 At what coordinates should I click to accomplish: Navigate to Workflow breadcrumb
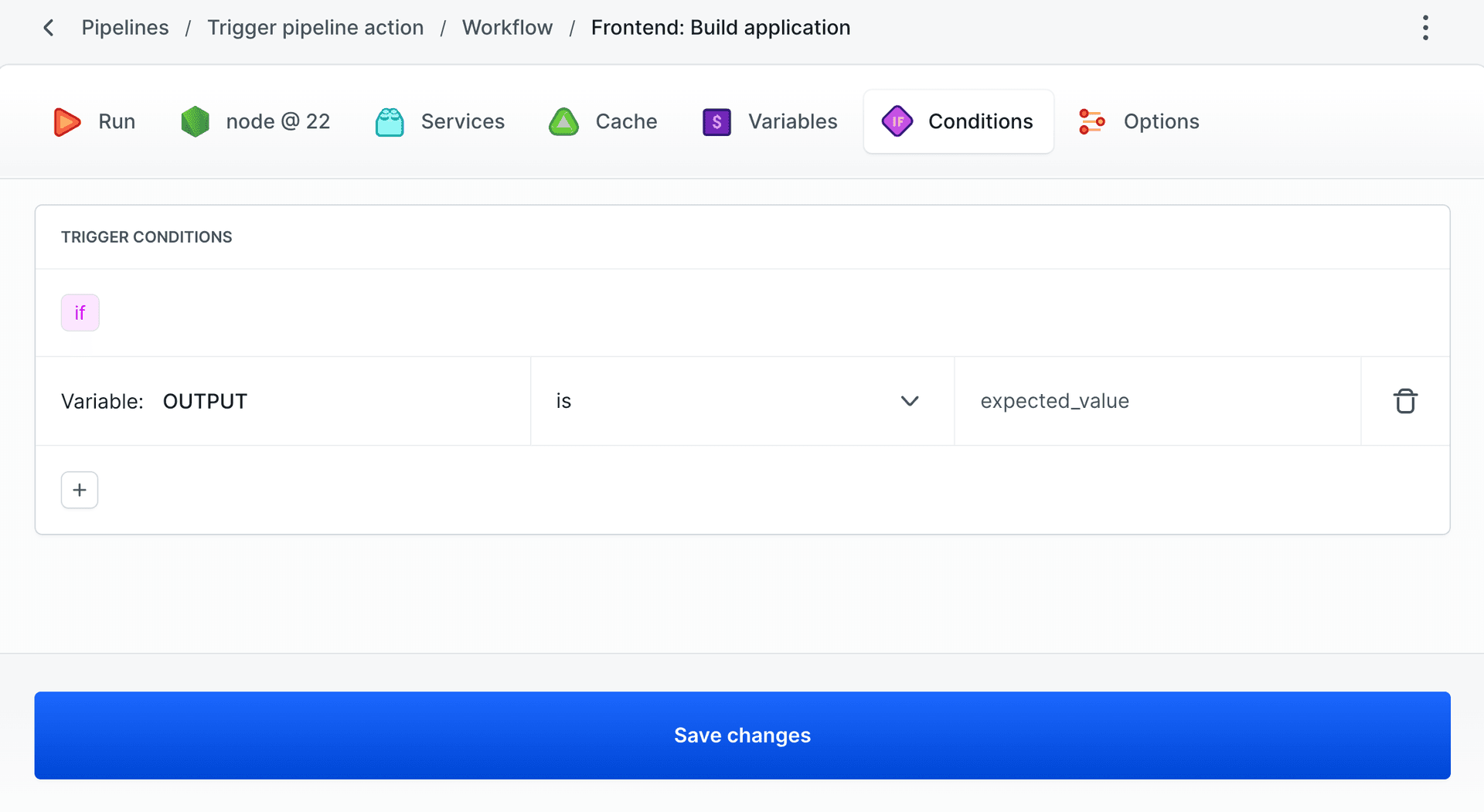[507, 28]
